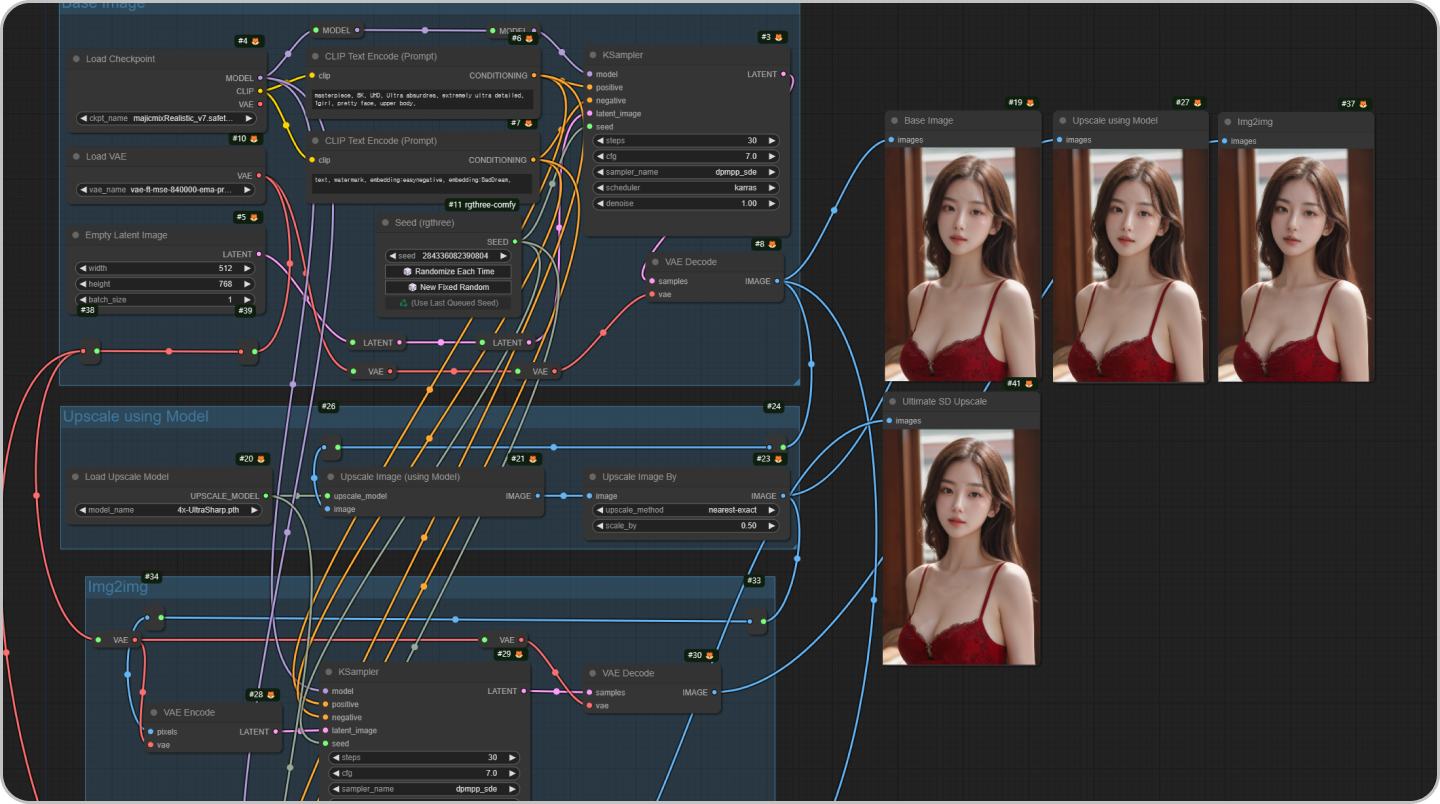Click the CLIP output port on Load Checkpoint
This screenshot has height=804, width=1440.
pyautogui.click(x=261, y=91)
